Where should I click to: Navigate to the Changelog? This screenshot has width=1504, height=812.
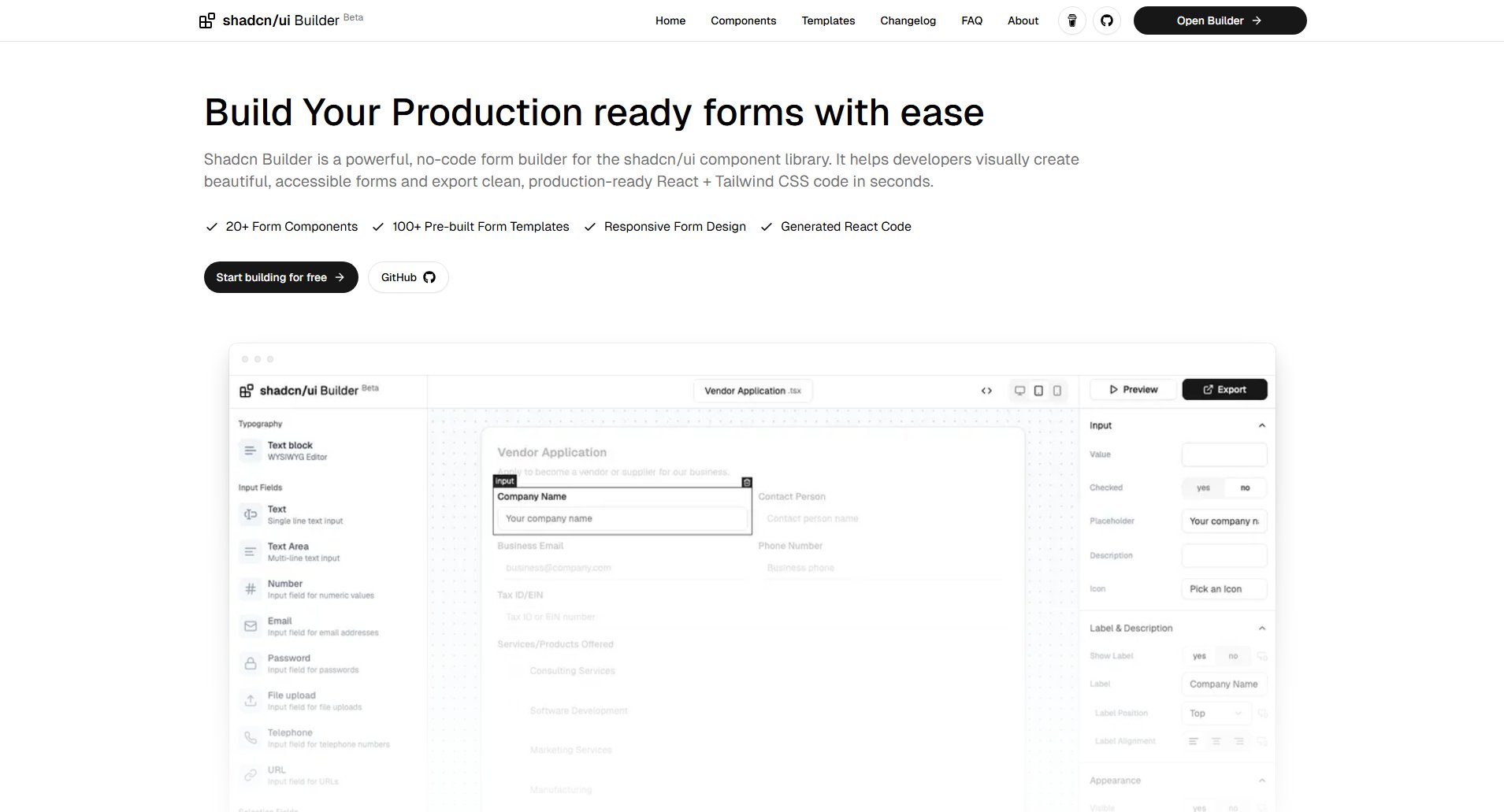coord(908,20)
